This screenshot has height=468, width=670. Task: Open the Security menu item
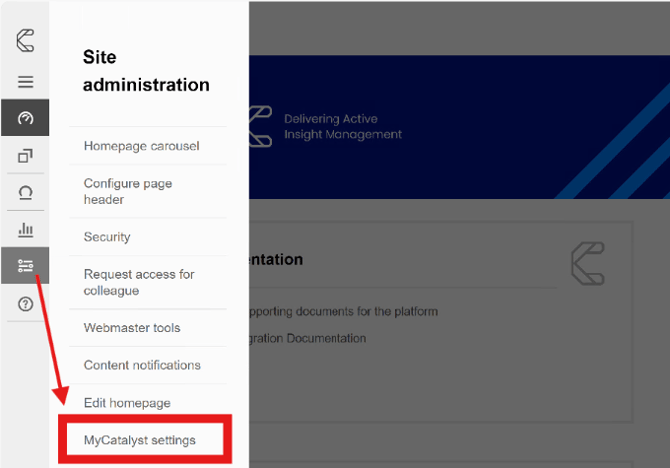pos(107,237)
